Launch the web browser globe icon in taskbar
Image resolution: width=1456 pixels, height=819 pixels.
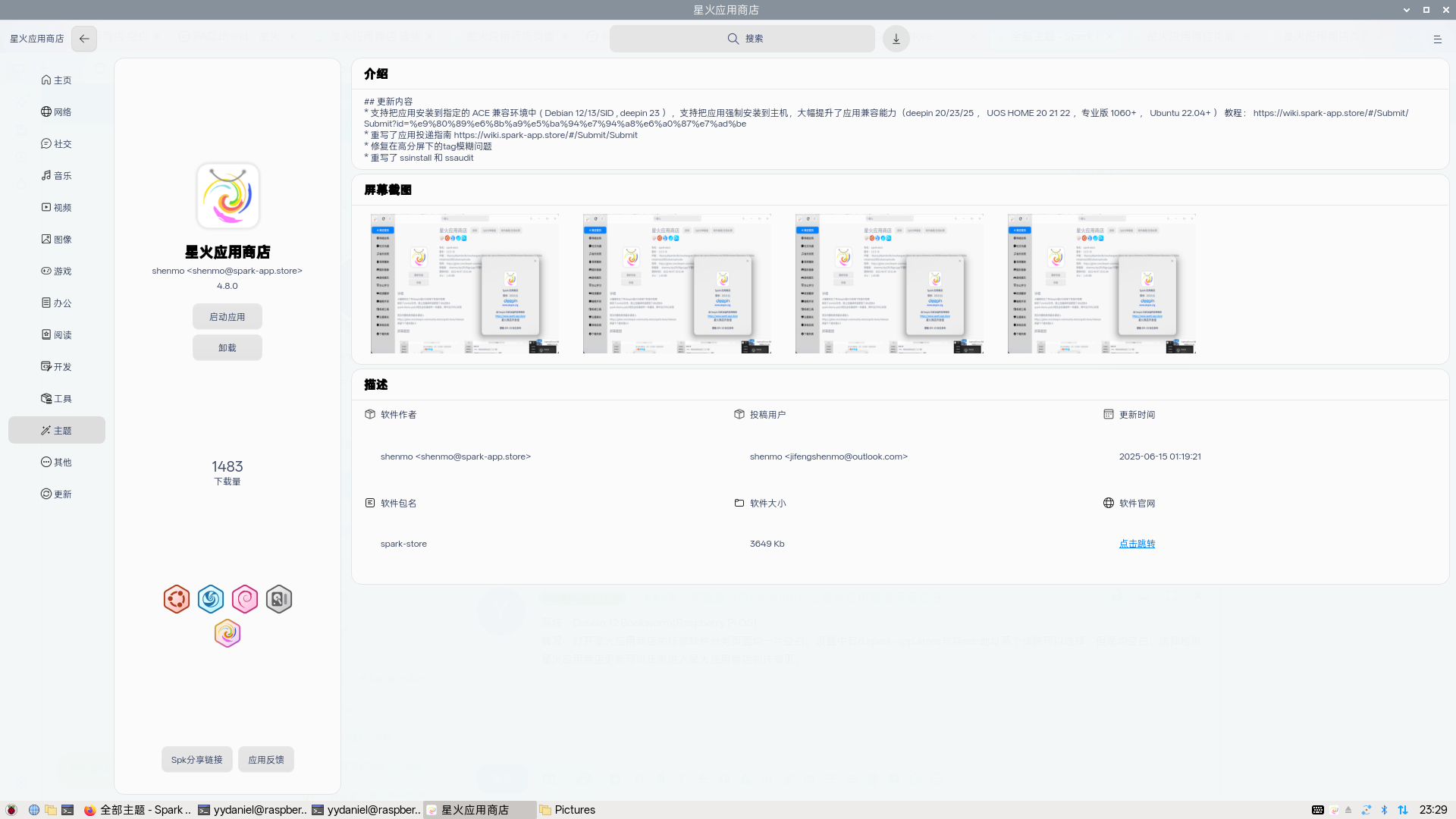34,810
